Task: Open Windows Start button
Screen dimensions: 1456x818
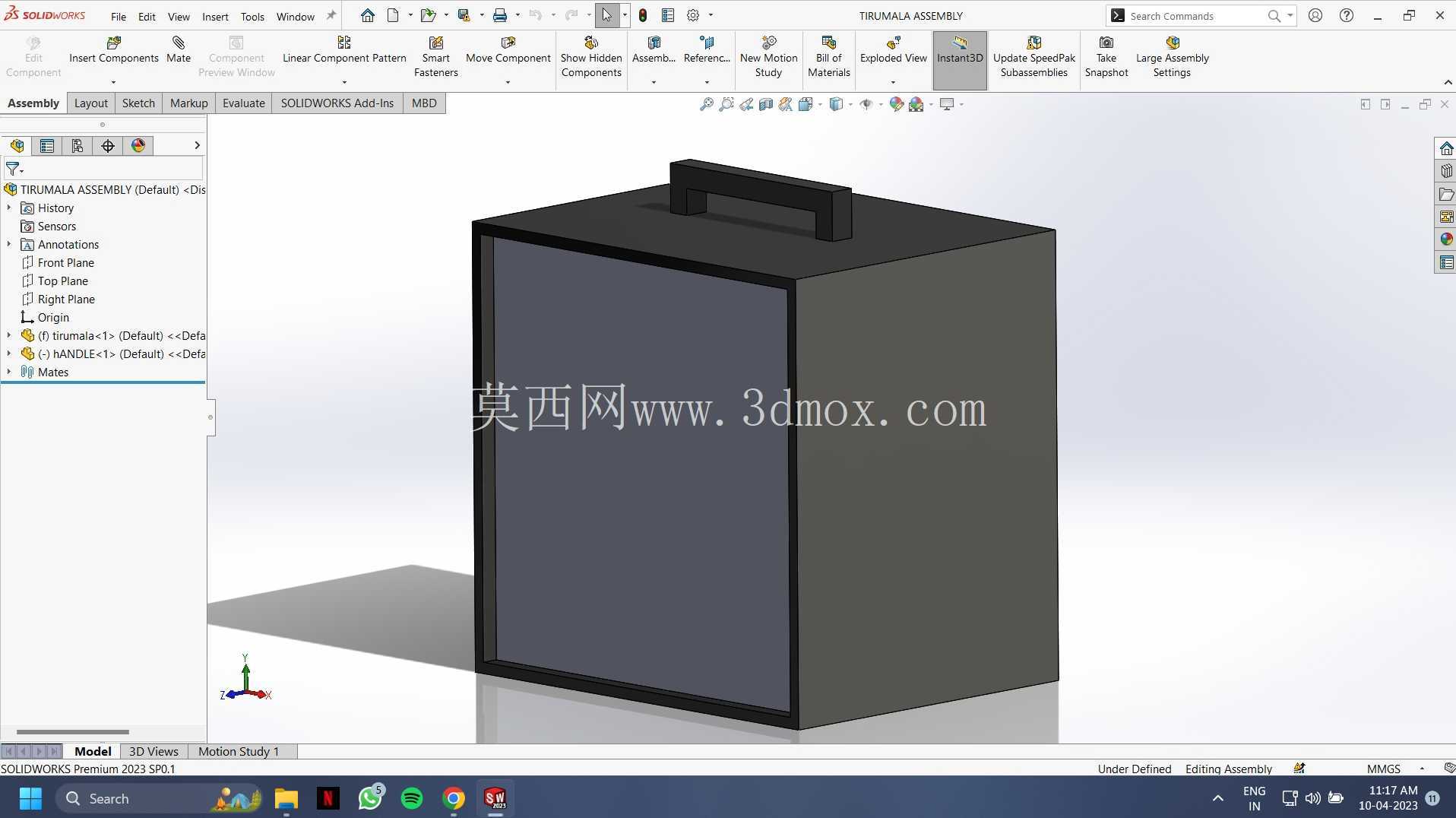Action: pos(30,798)
